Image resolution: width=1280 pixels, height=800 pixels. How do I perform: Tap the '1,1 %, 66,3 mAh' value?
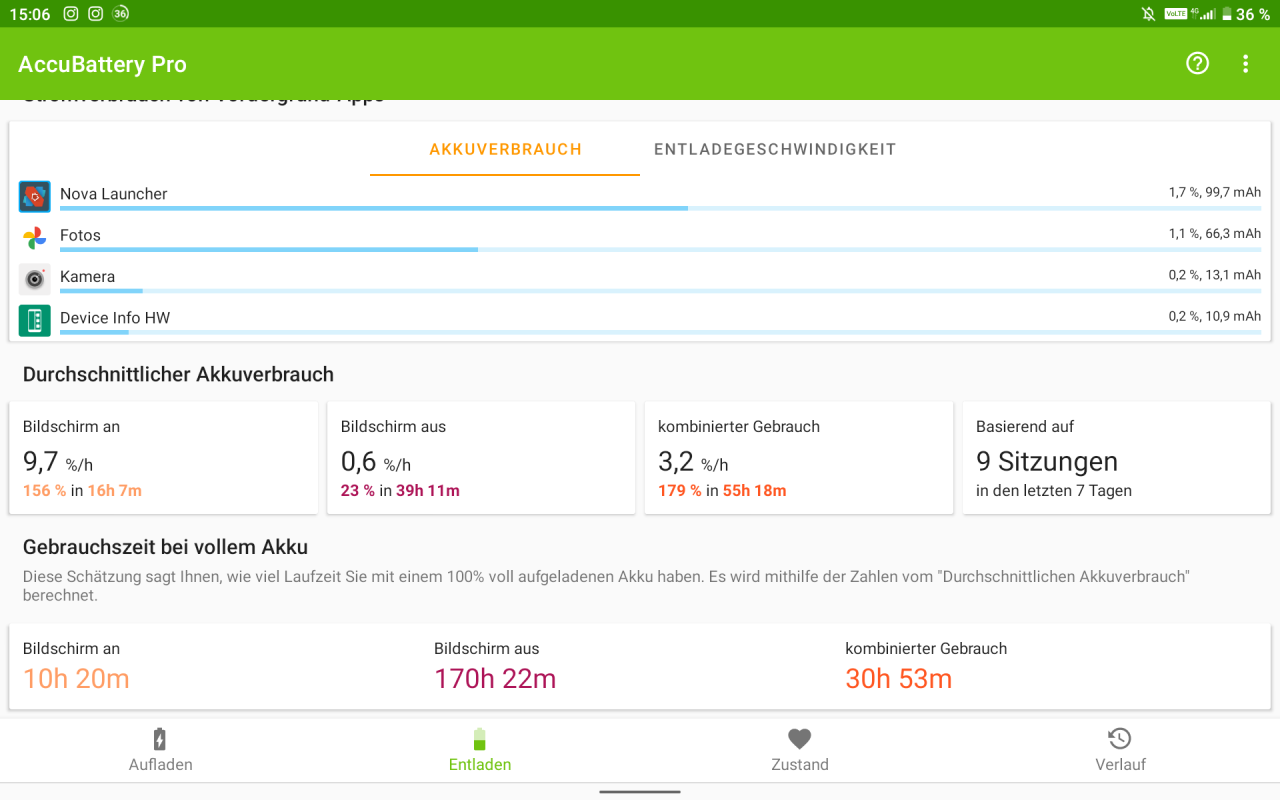pyautogui.click(x=1214, y=233)
